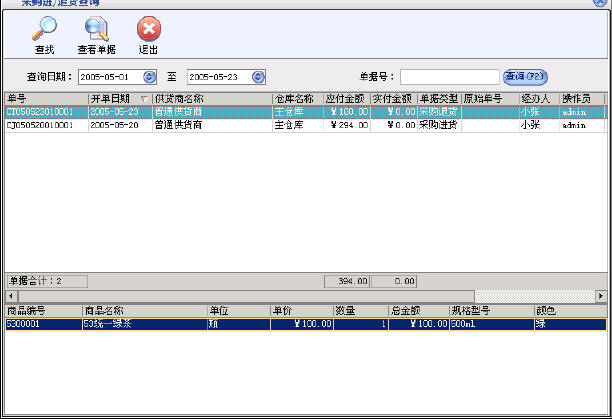Sort by the 开单日期 column header

coord(119,99)
